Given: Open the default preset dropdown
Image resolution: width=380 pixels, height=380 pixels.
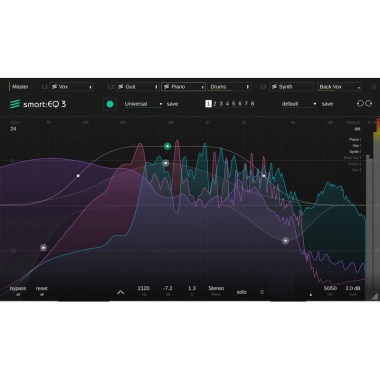Looking at the screenshot, I should point(299,104).
